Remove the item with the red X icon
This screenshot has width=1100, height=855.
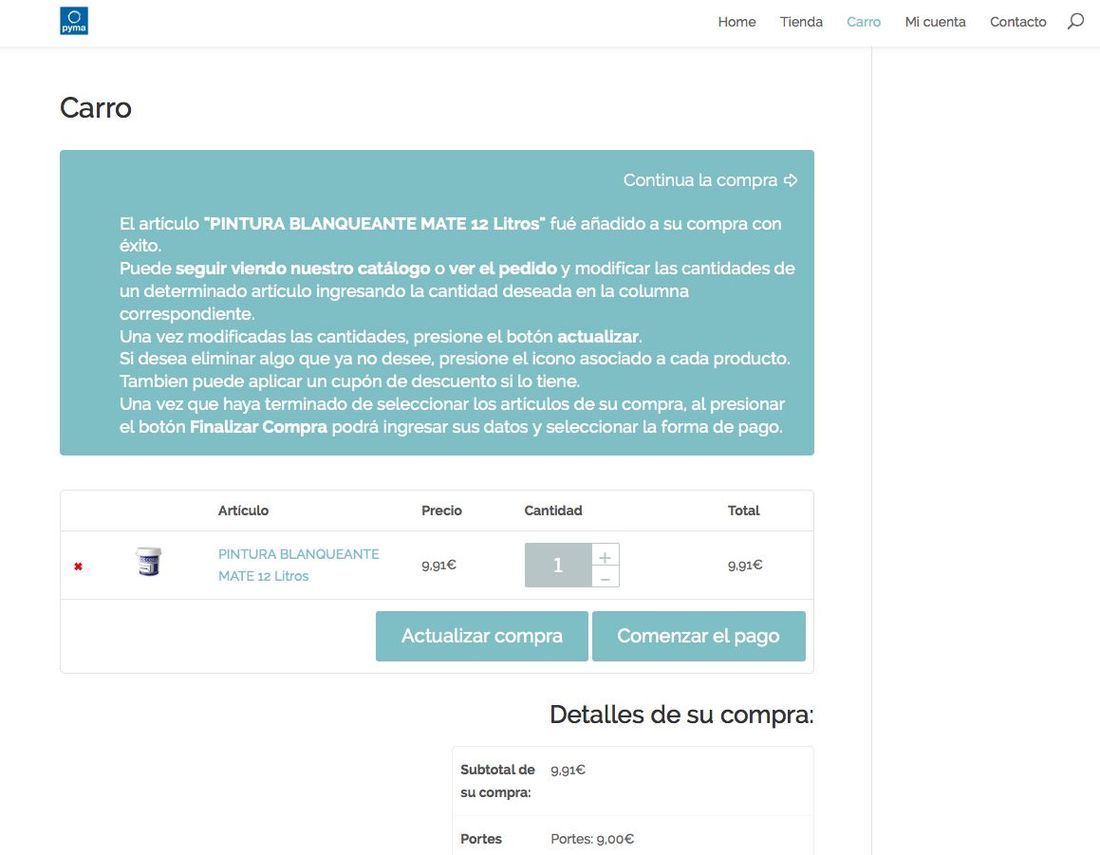pos(79,566)
